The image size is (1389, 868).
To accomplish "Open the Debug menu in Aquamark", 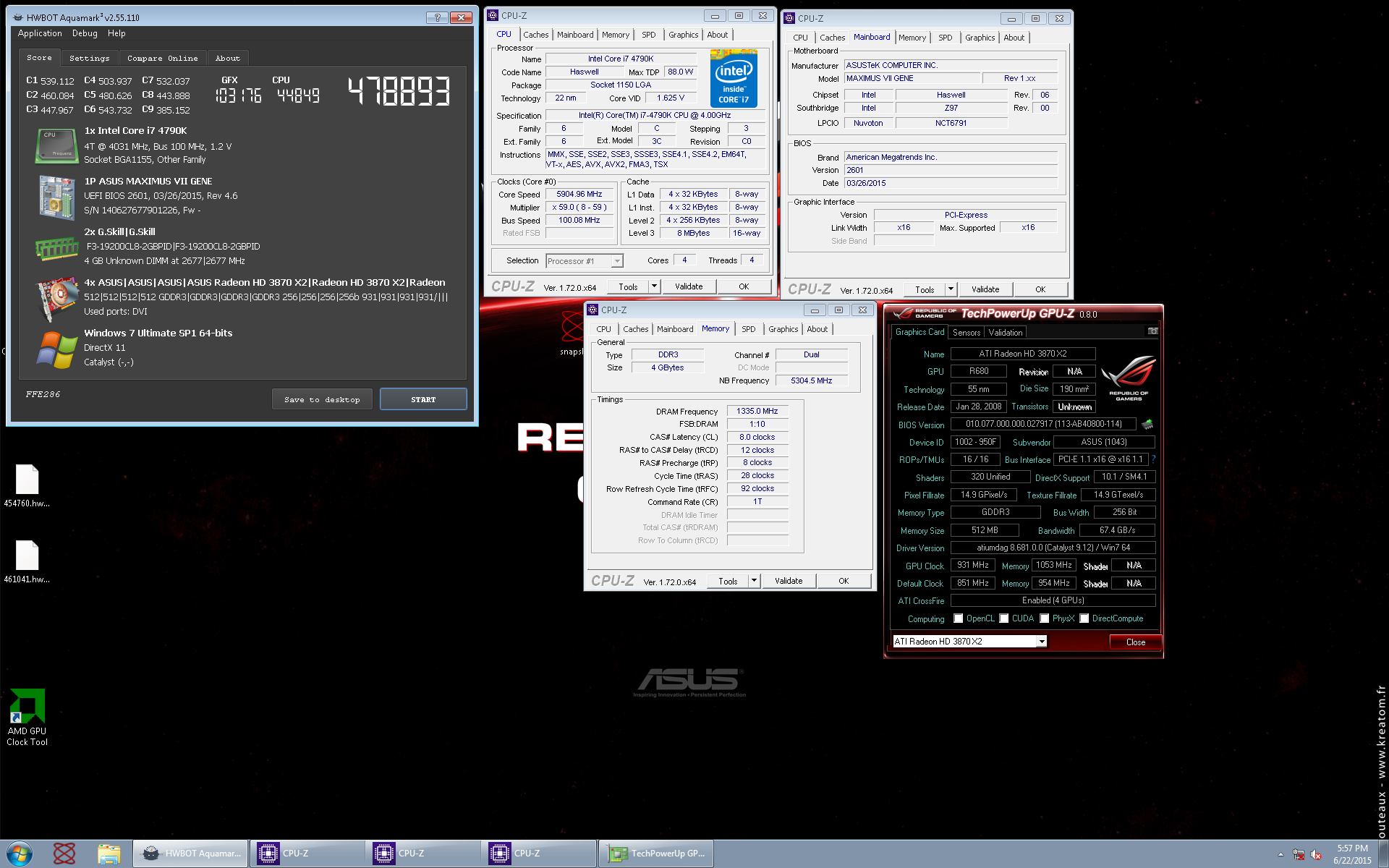I will tap(85, 34).
